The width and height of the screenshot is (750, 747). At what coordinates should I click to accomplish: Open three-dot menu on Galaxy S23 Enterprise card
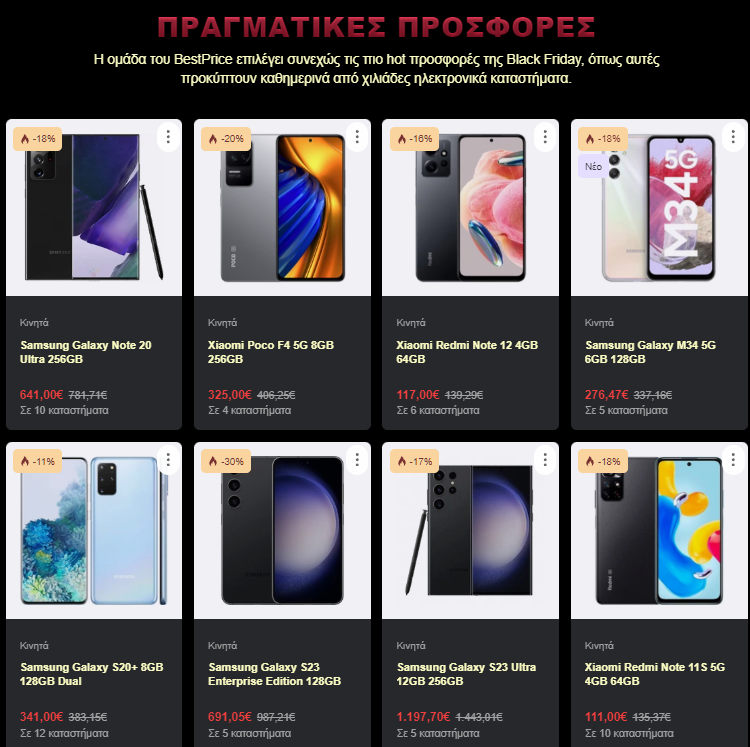[x=357, y=460]
